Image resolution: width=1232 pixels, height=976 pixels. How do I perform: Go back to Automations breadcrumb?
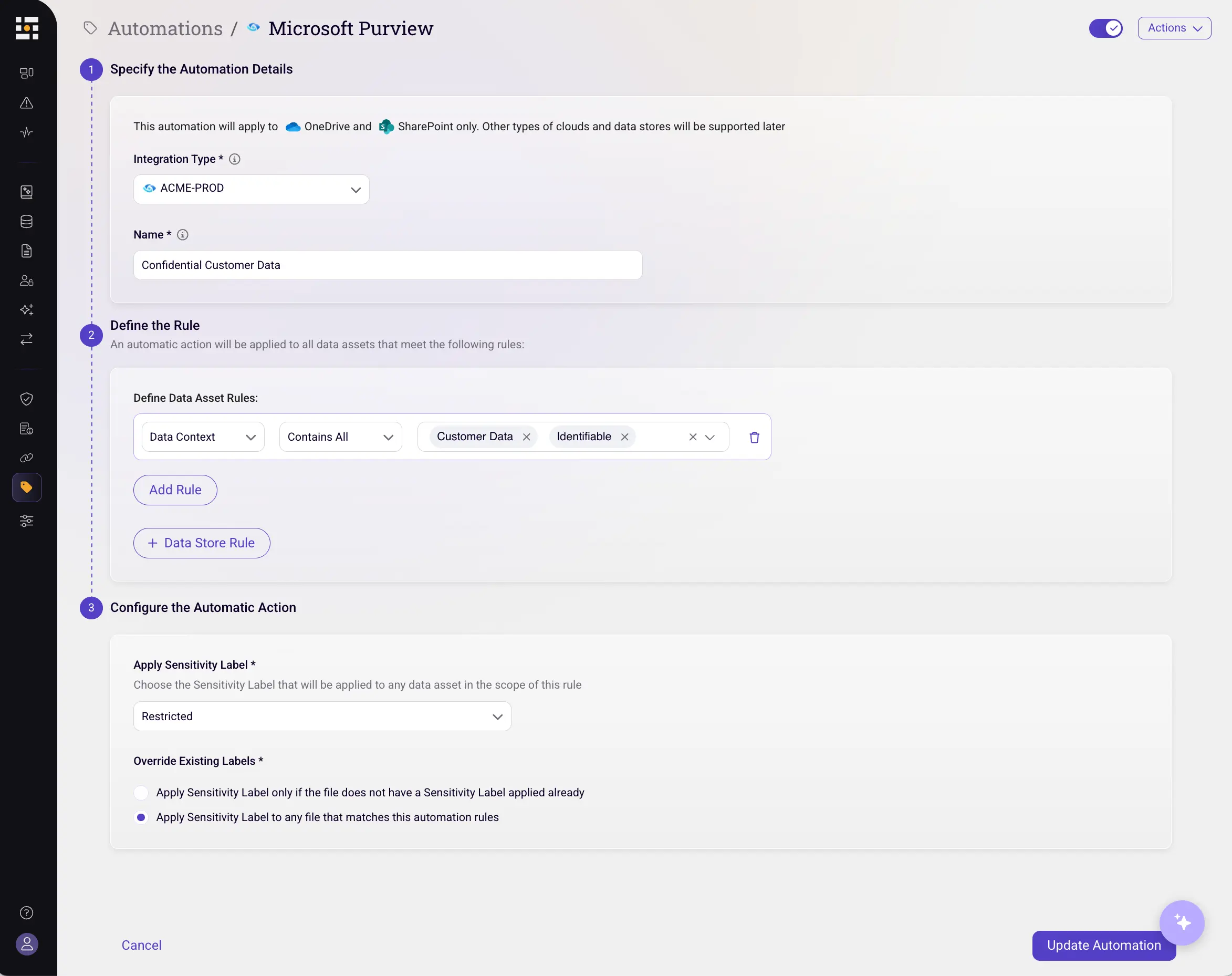coord(165,28)
